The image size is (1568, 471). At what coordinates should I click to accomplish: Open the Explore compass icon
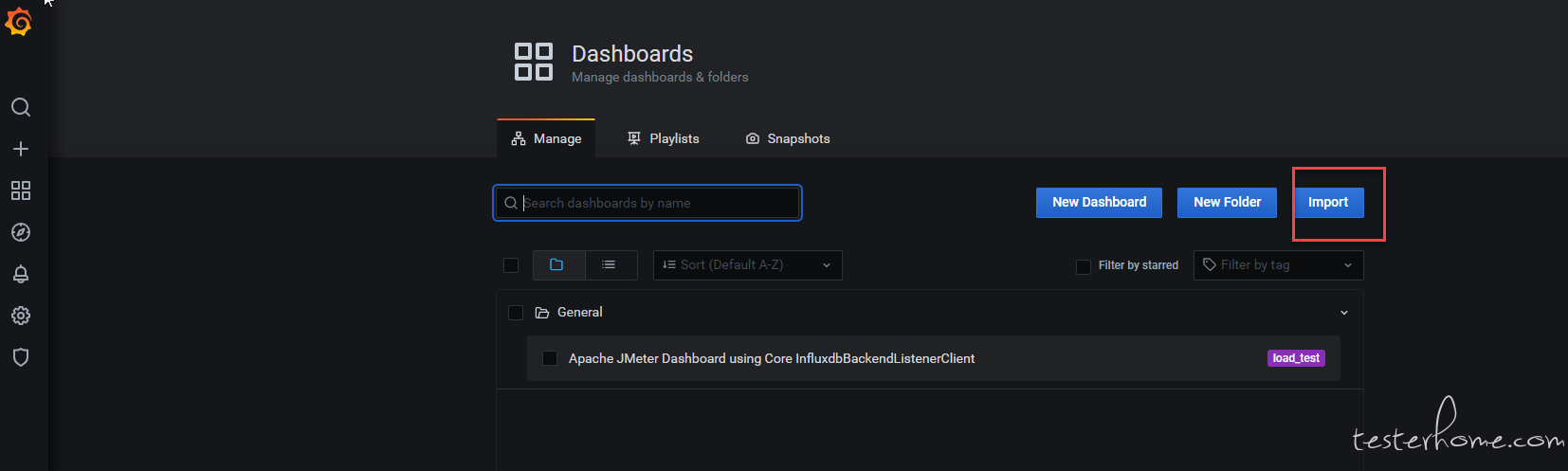pos(21,232)
